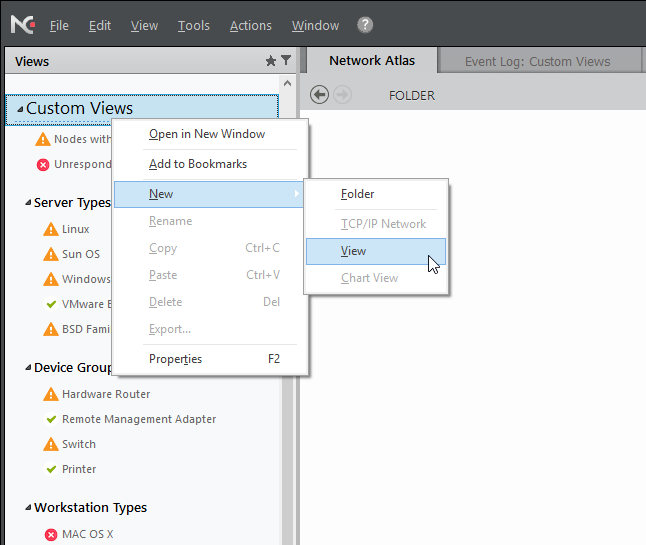
Task: Click the application logo in the top-left corner
Action: 22,25
